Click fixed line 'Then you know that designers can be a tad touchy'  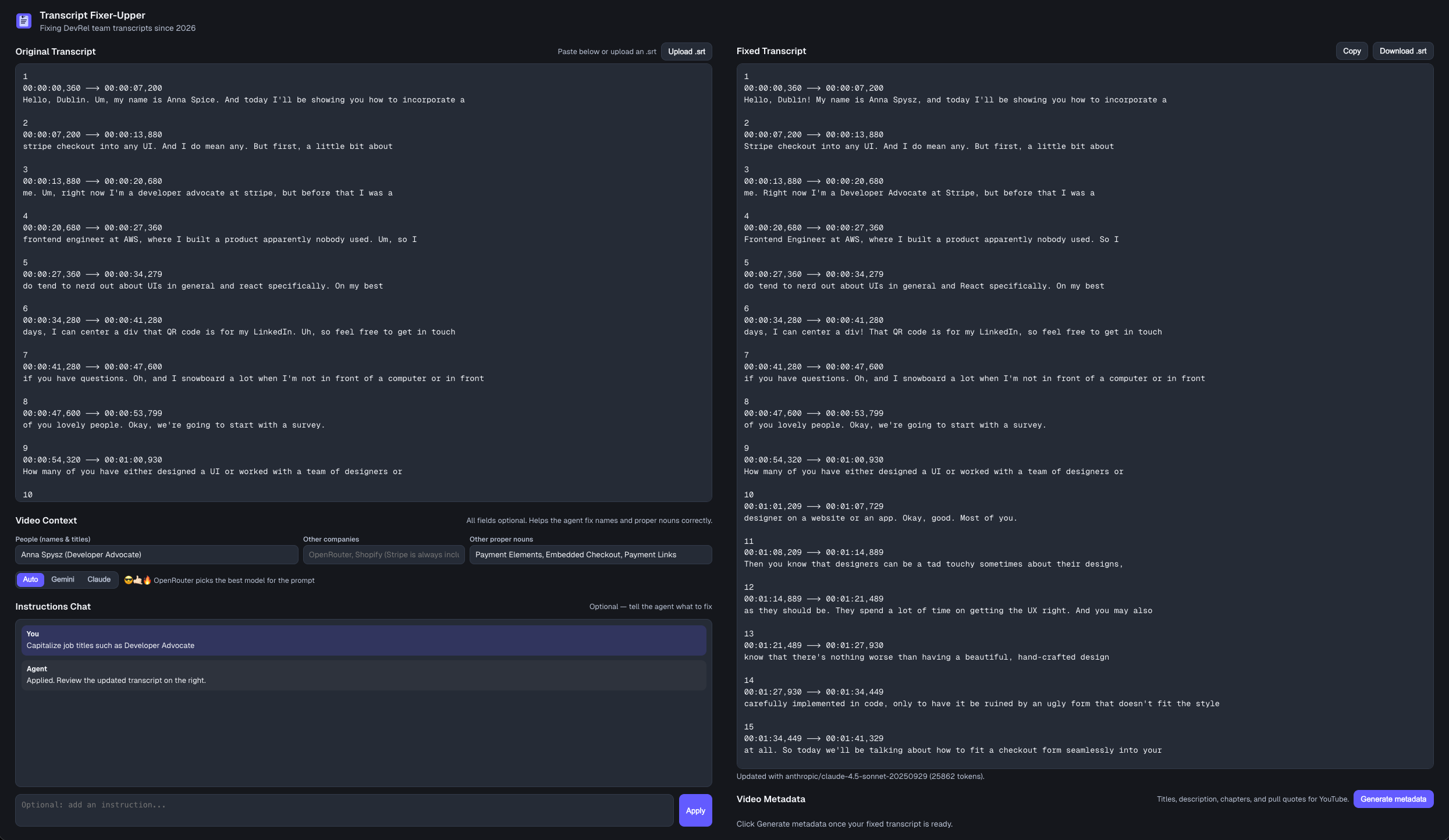coord(933,564)
